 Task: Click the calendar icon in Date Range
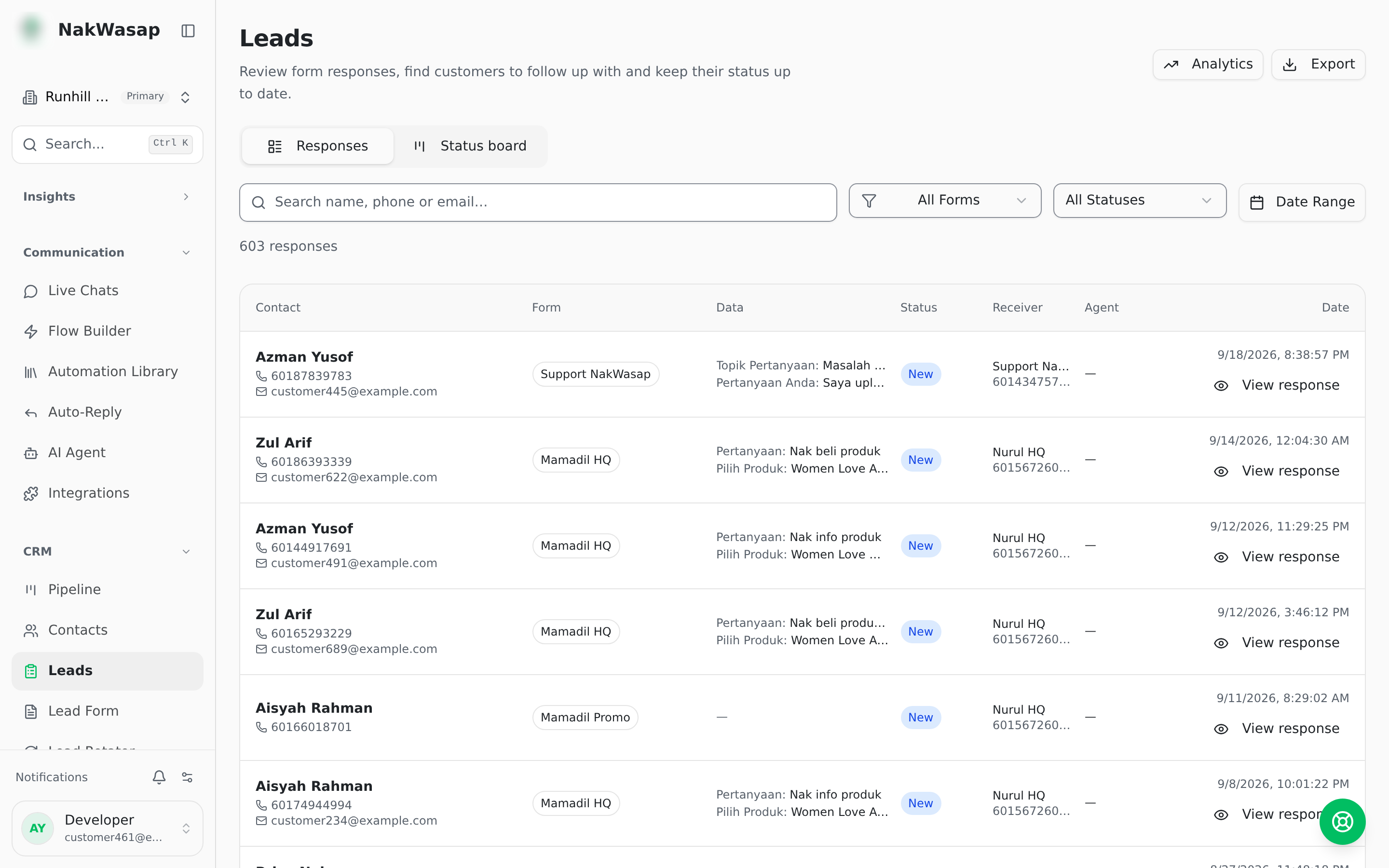pyautogui.click(x=1257, y=202)
